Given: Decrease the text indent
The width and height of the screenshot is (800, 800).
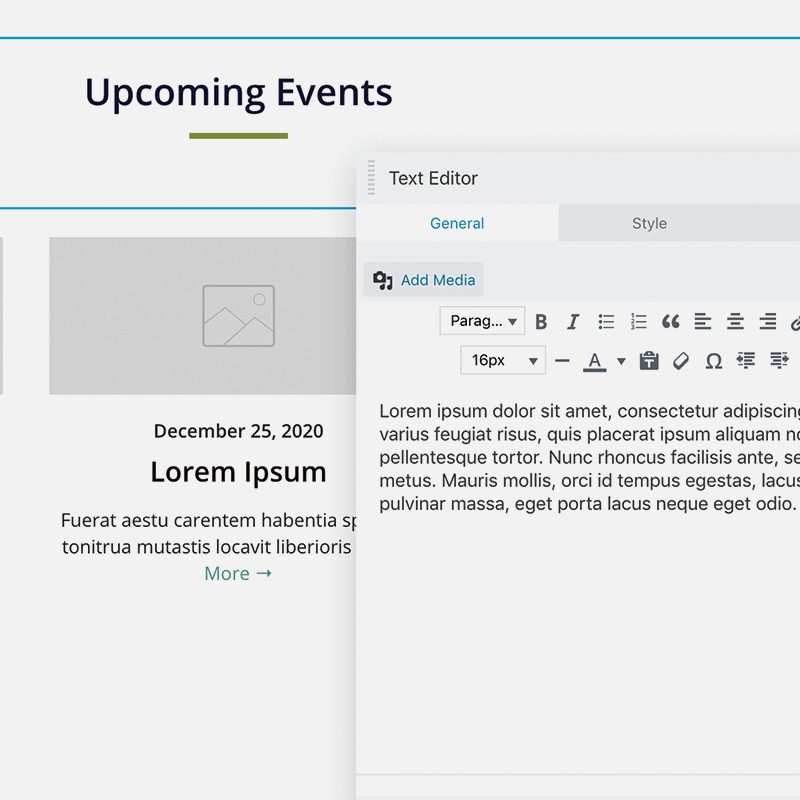Looking at the screenshot, I should pos(746,361).
